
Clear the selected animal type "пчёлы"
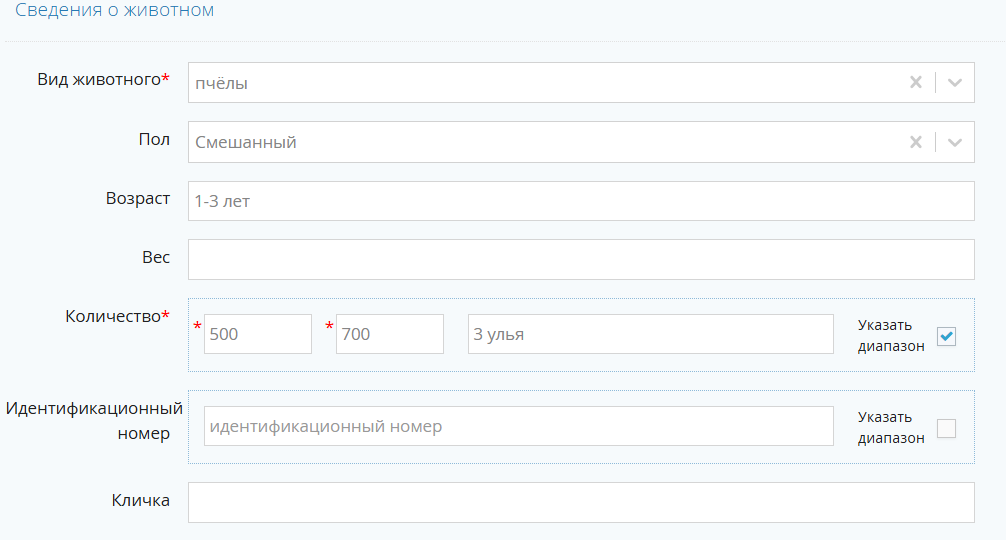point(915,83)
